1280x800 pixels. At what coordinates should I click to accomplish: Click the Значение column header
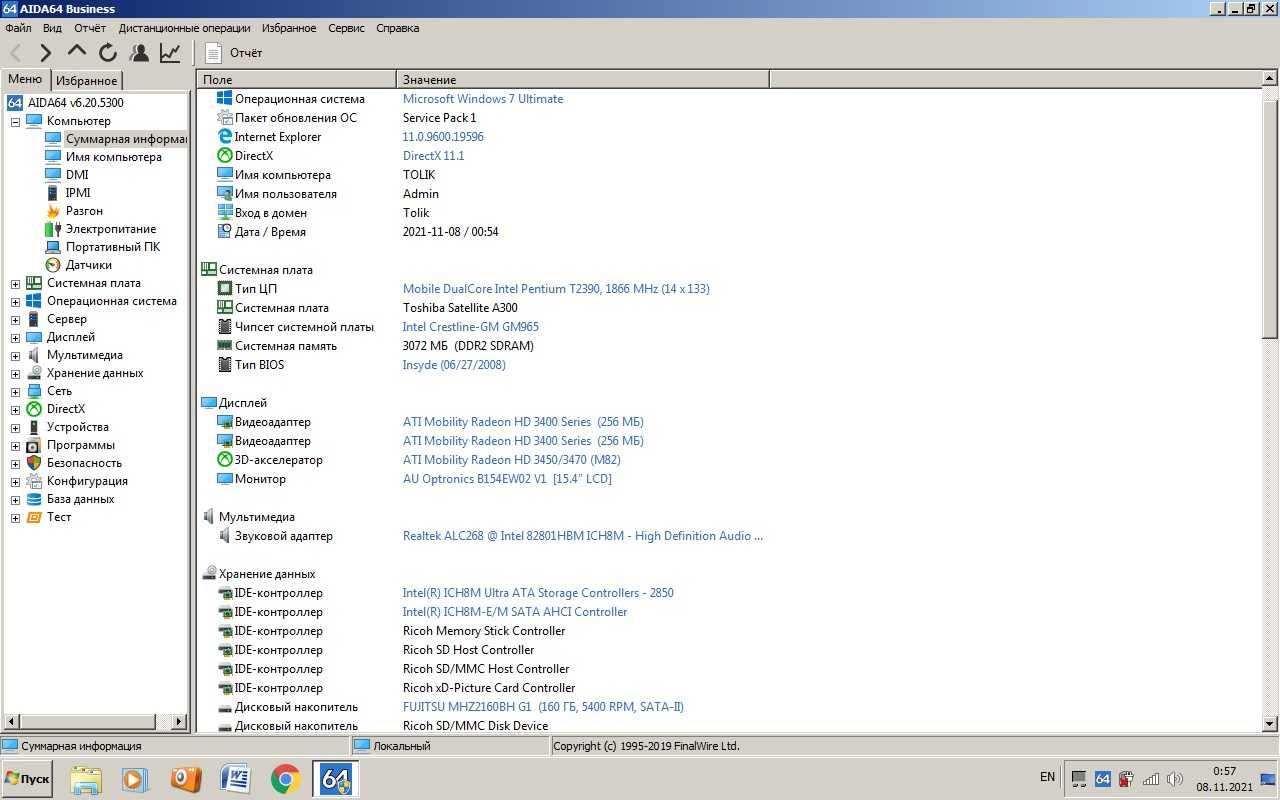(x=583, y=79)
